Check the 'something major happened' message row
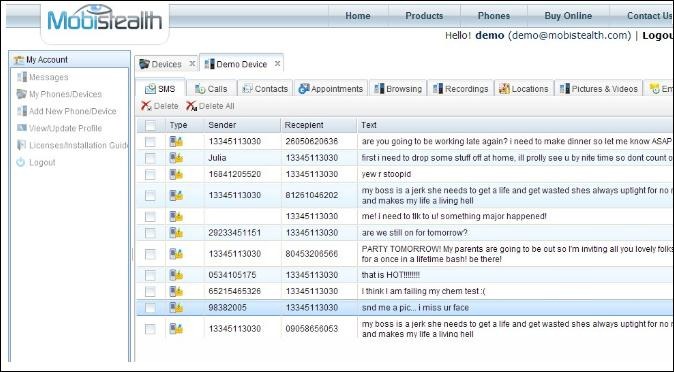 pos(150,216)
